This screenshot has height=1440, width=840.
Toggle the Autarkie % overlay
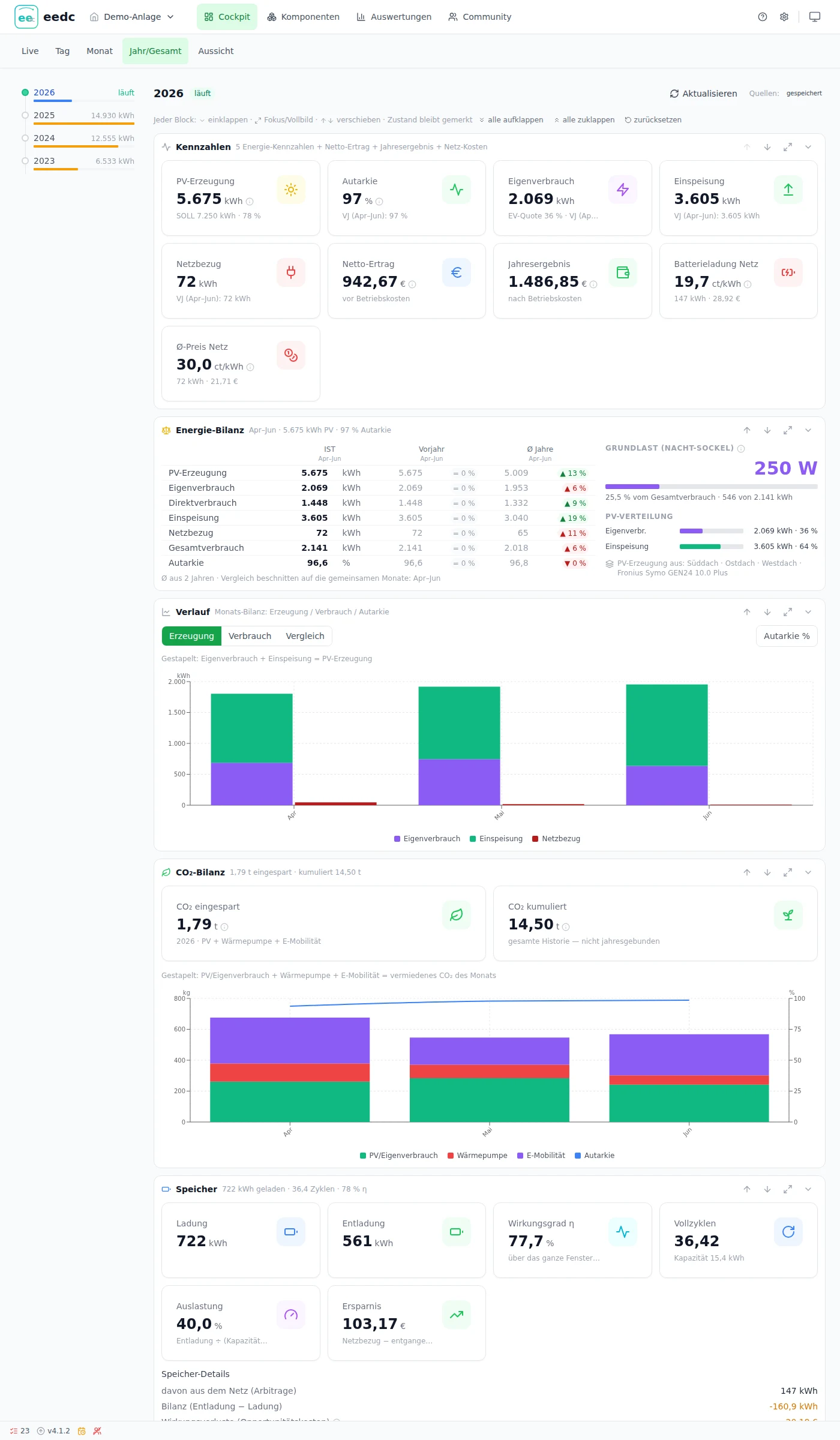coord(787,636)
